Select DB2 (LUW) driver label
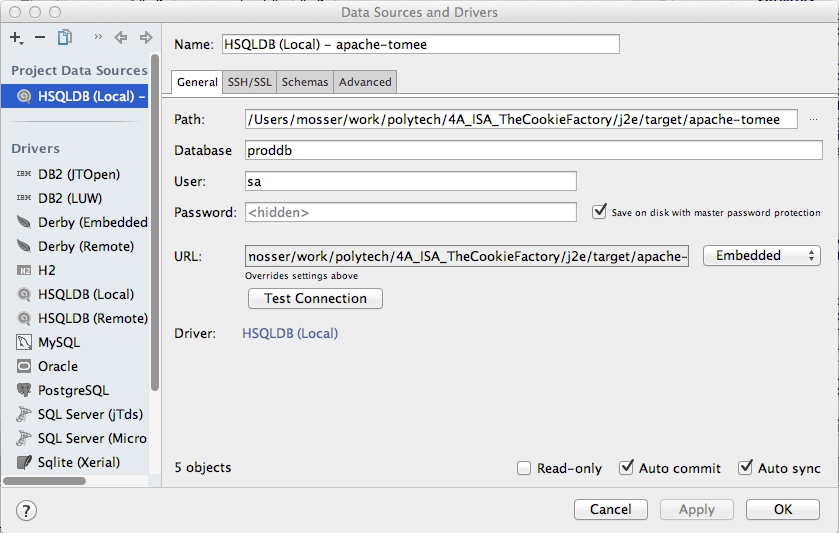This screenshot has height=533, width=839. [x=70, y=199]
